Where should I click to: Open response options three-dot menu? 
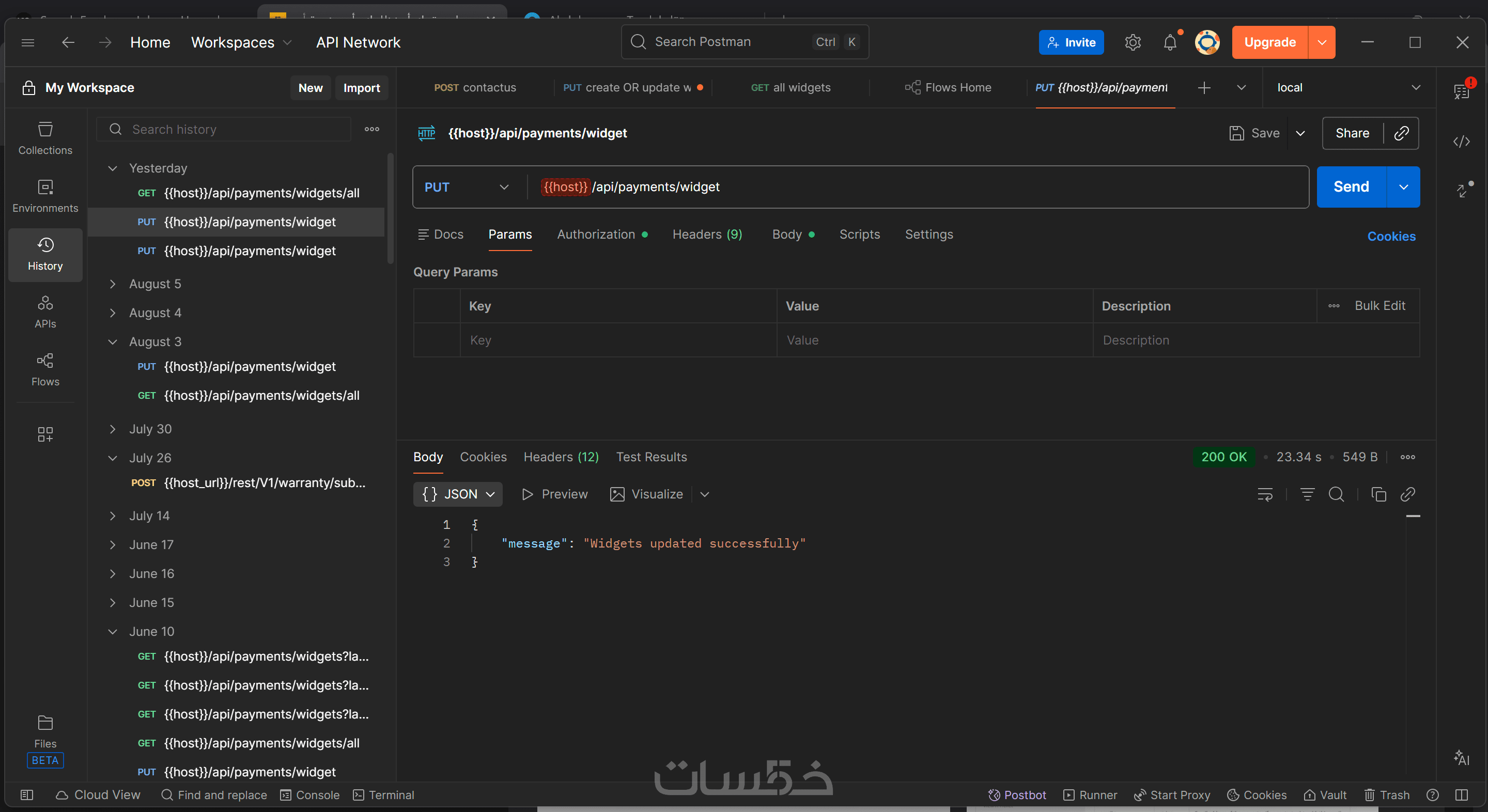point(1408,457)
